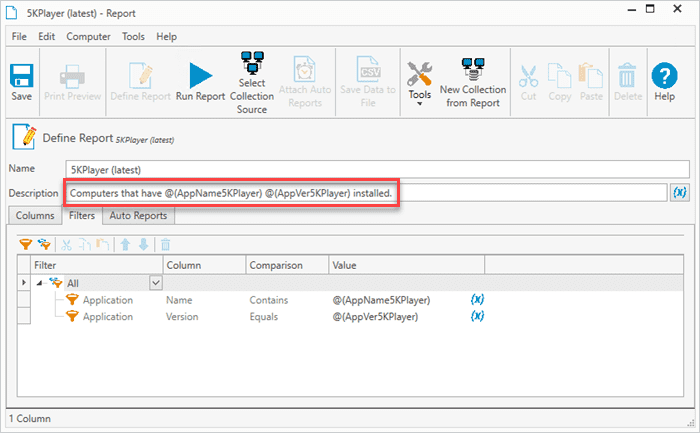The image size is (700, 433).
Task: Click New Collection from Report
Action: click(473, 83)
